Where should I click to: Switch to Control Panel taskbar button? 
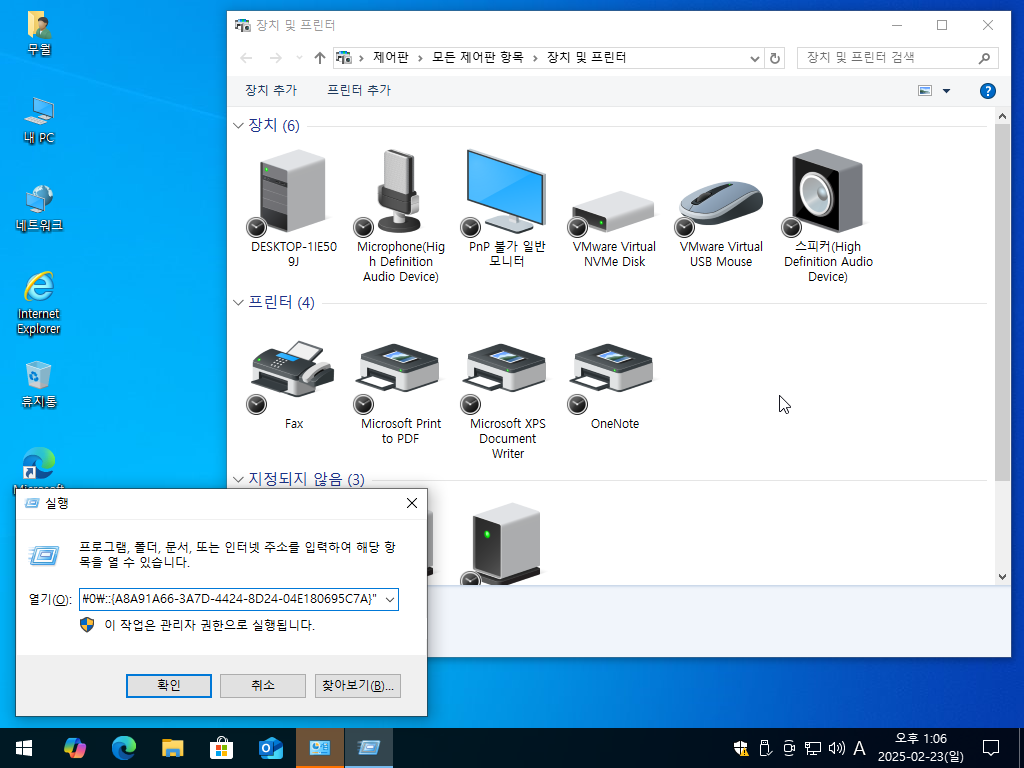click(x=319, y=748)
